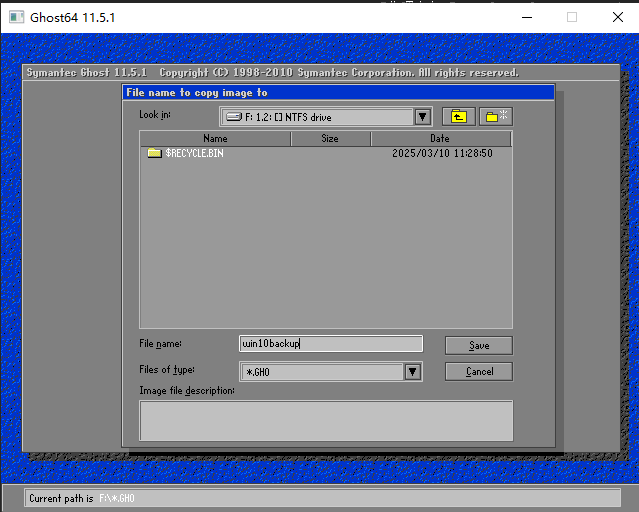The width and height of the screenshot is (639, 512).
Task: Click the date 2025/03/10 11:28:50
Action: tap(442, 153)
